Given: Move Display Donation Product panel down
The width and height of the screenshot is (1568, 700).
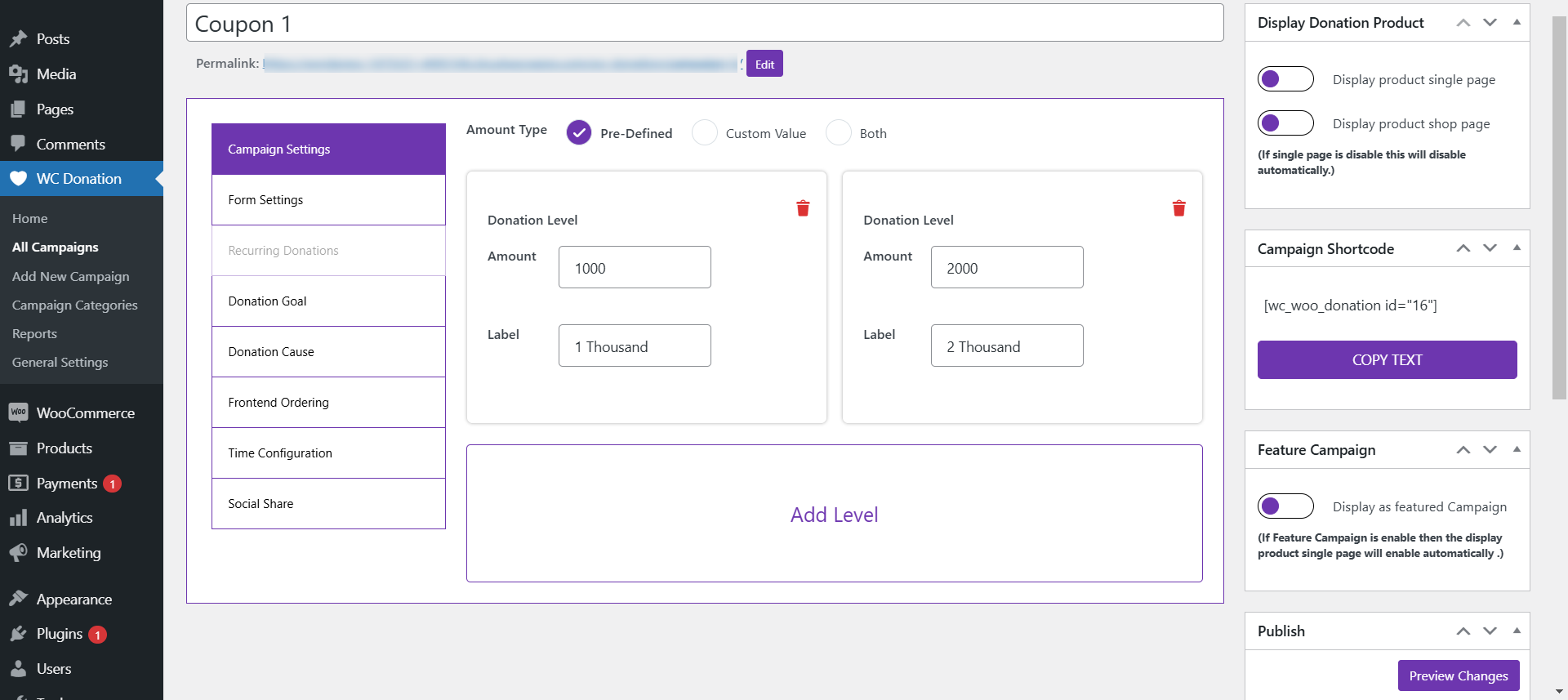Looking at the screenshot, I should click(1490, 23).
